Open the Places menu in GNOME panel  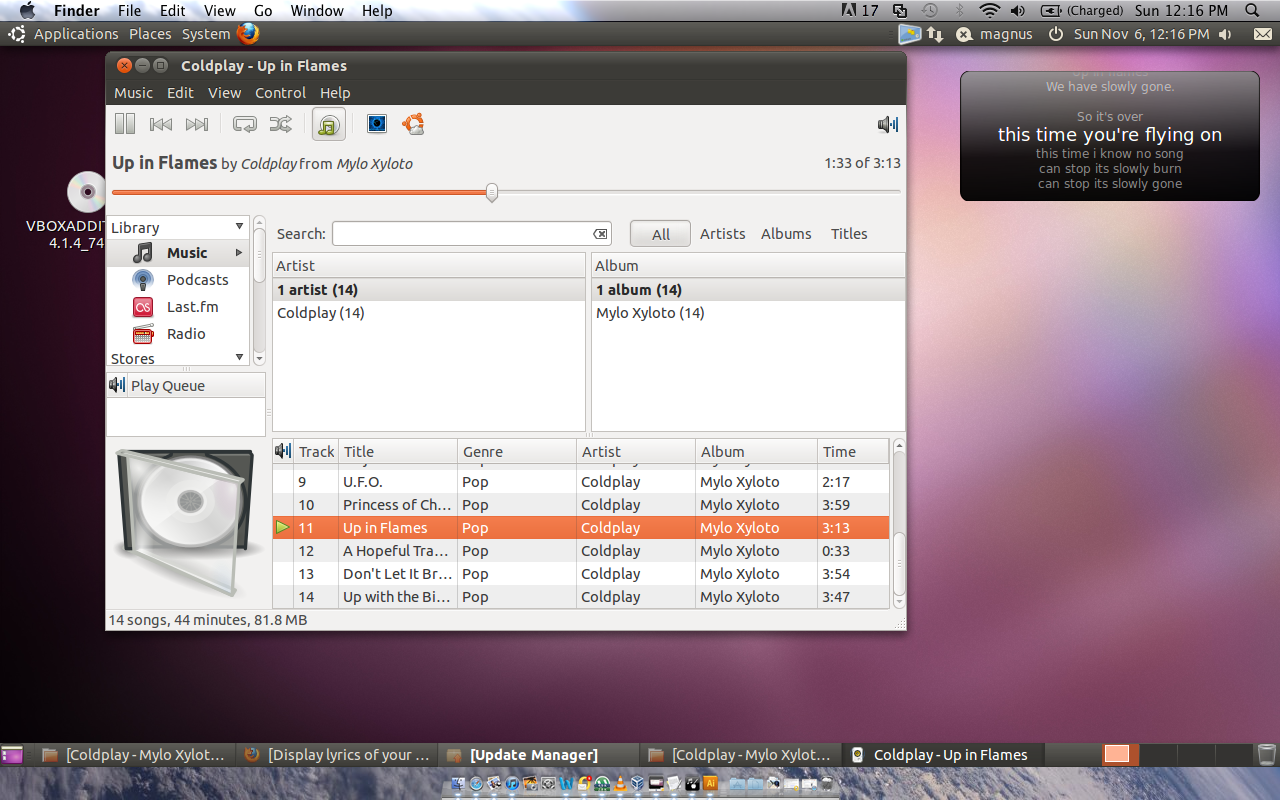click(x=150, y=34)
